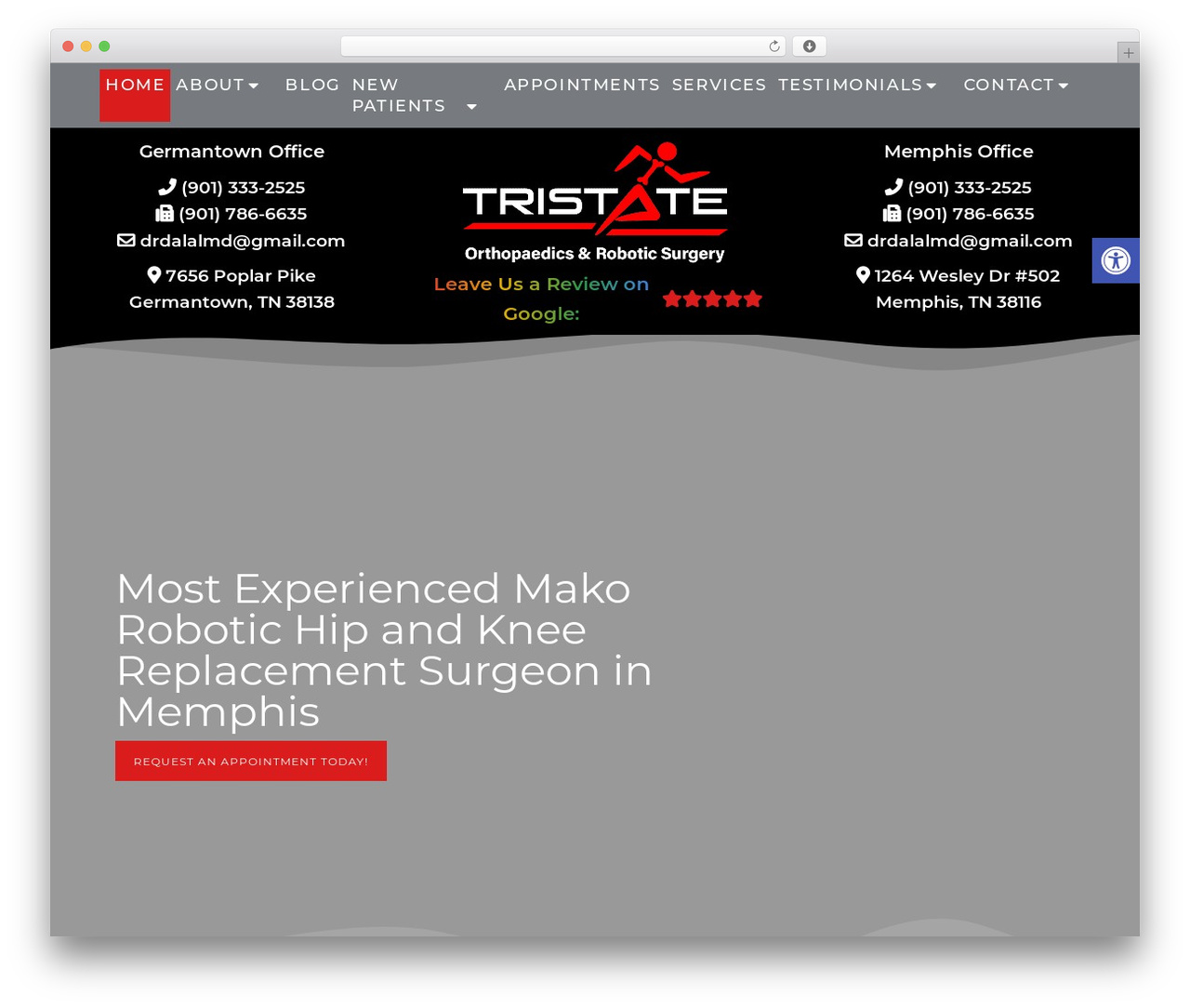The width and height of the screenshot is (1190, 1008).
Task: Open a new browser tab with plus icon
Action: click(x=1128, y=53)
